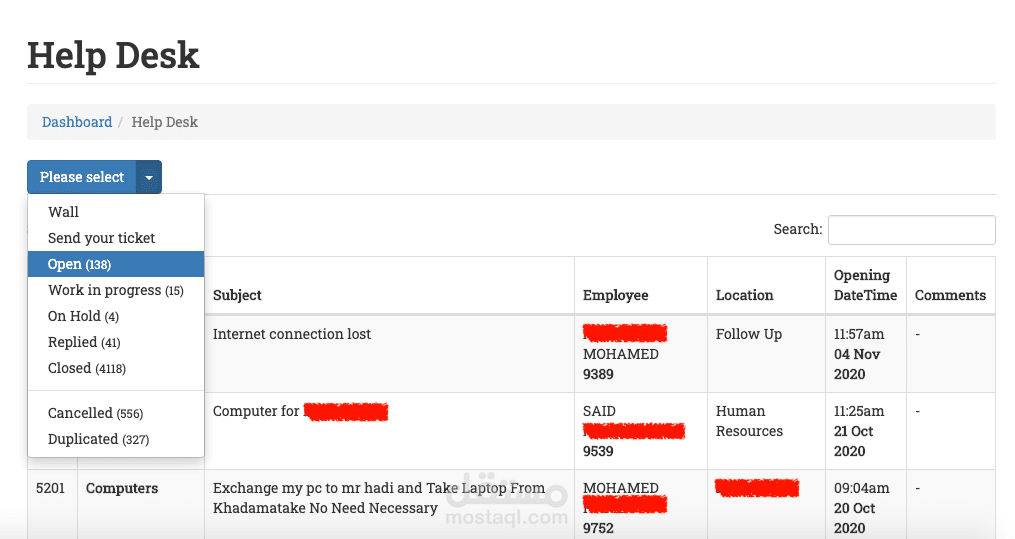This screenshot has height=539, width=1015.
Task: Show Work in progress (15) tickets
Action: point(116,290)
